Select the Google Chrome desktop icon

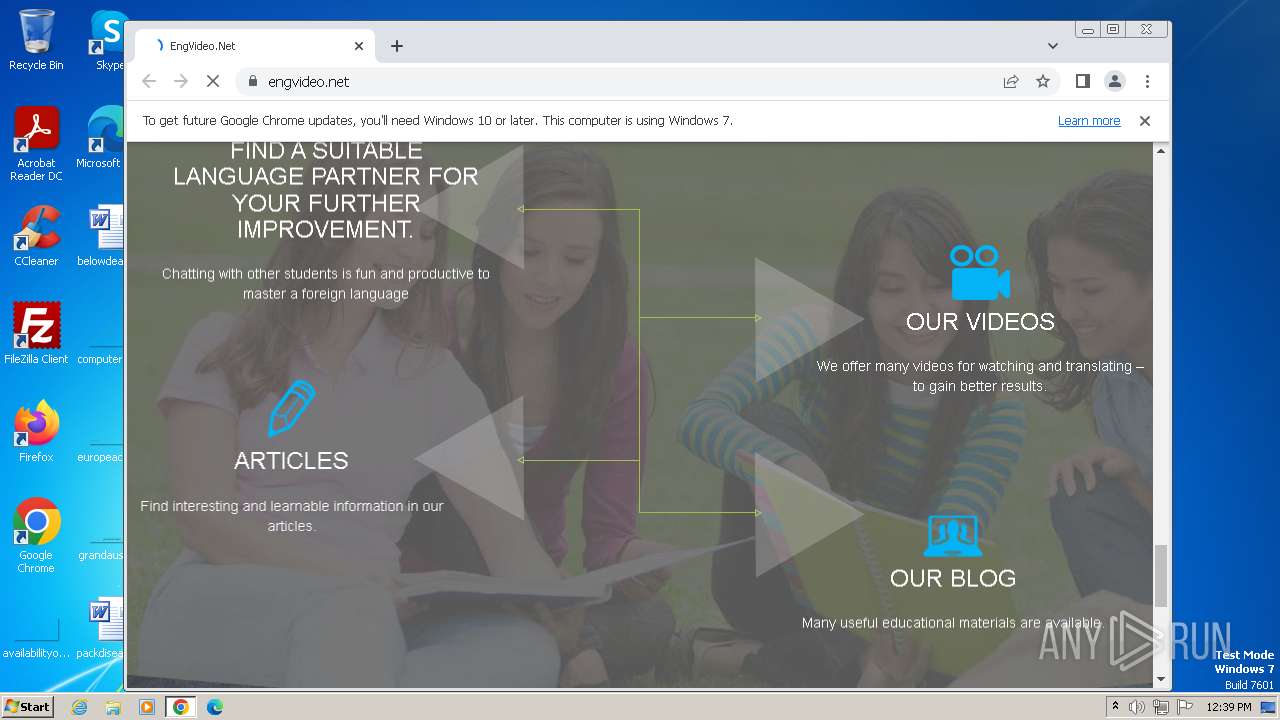click(x=36, y=536)
